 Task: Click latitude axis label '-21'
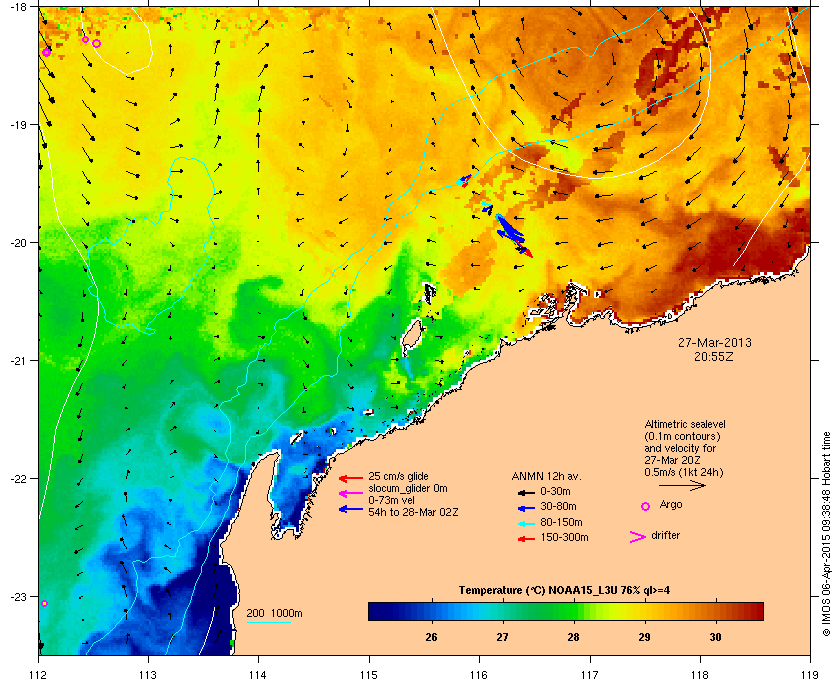pyautogui.click(x=19, y=361)
